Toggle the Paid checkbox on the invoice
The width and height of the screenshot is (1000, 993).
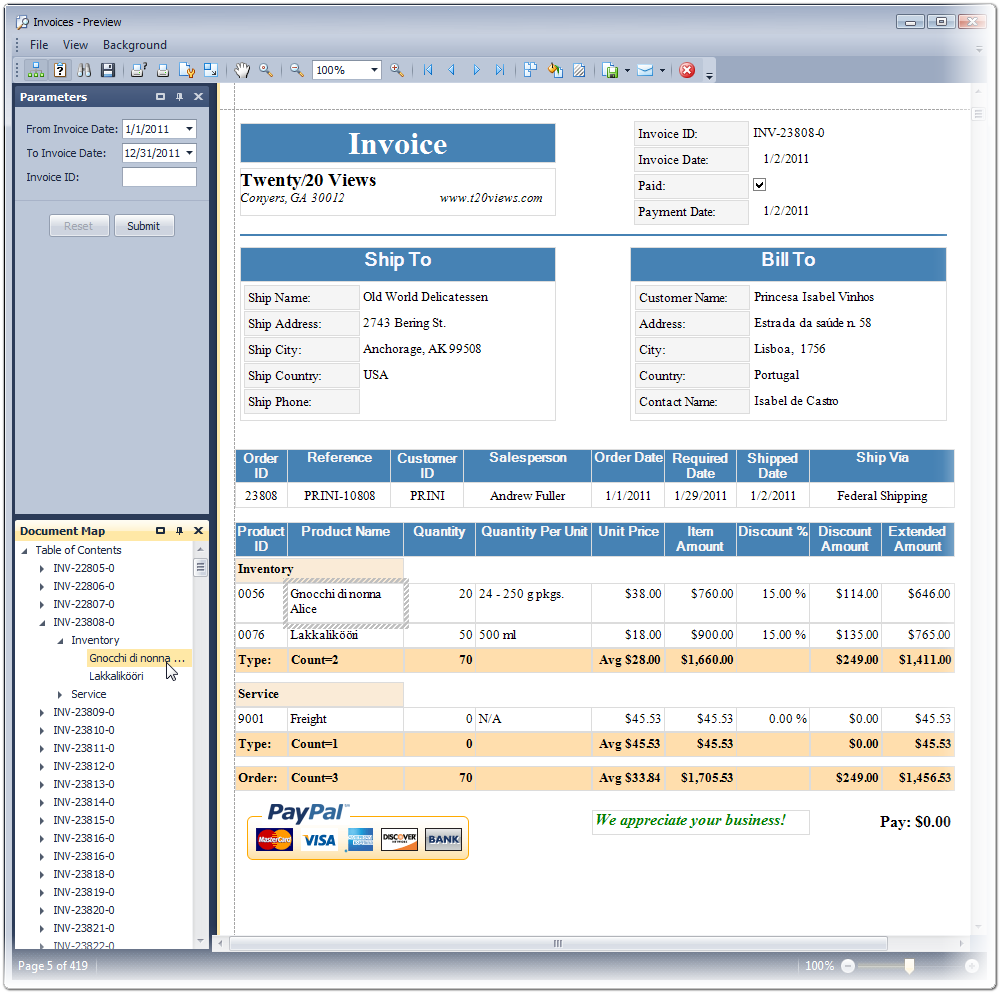pos(759,185)
